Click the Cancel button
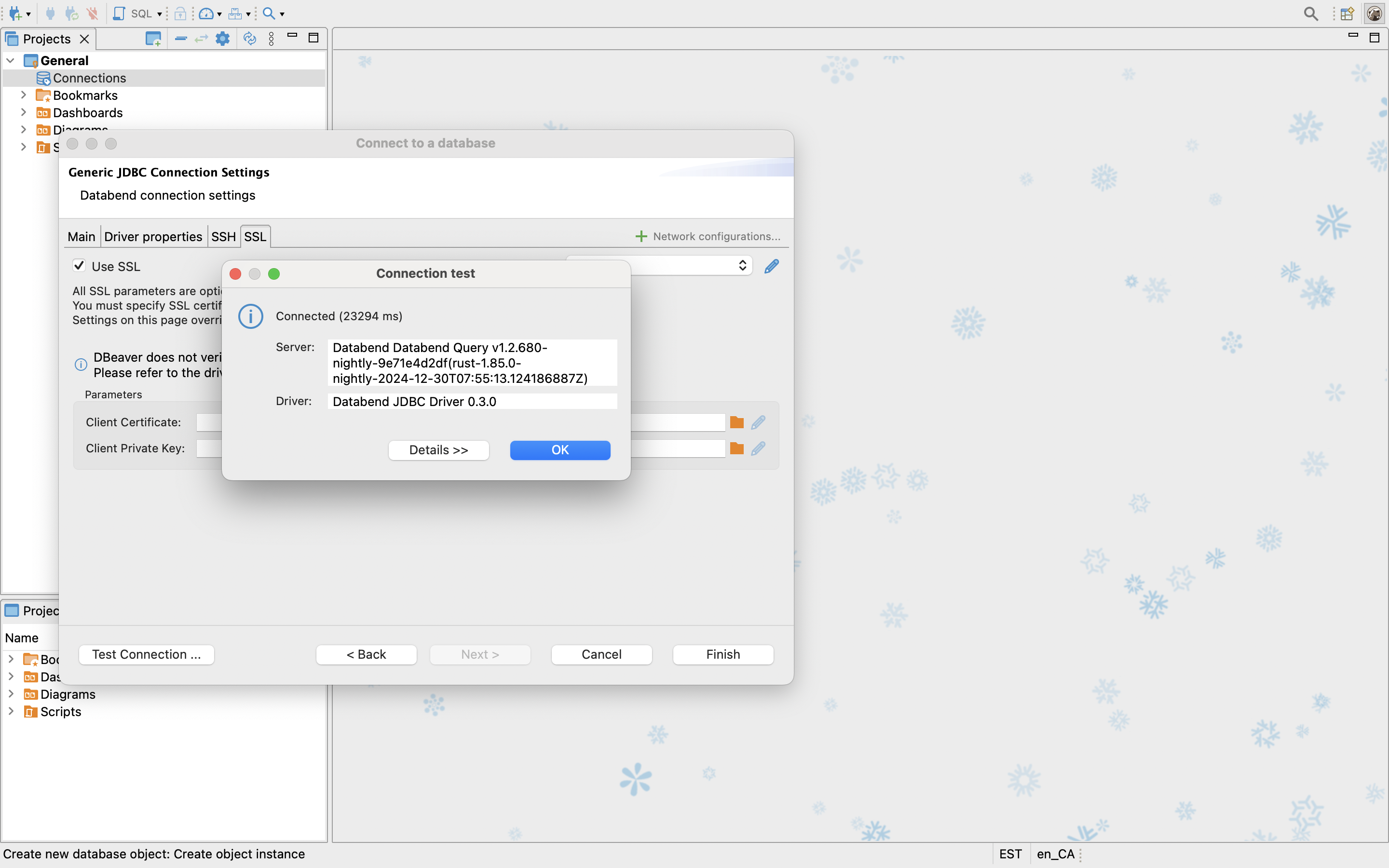 [x=601, y=654]
